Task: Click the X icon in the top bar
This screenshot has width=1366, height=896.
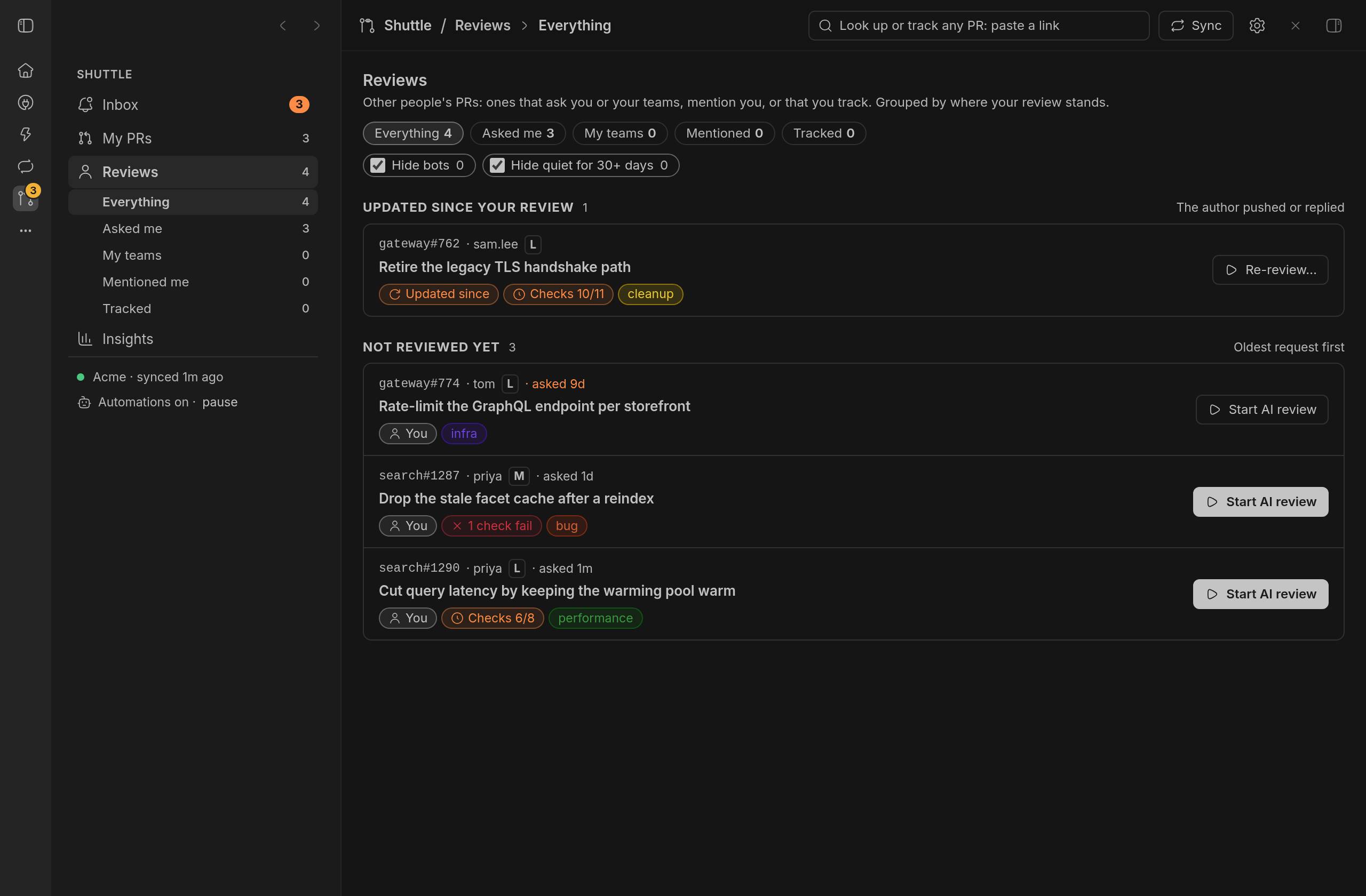Action: [1296, 25]
